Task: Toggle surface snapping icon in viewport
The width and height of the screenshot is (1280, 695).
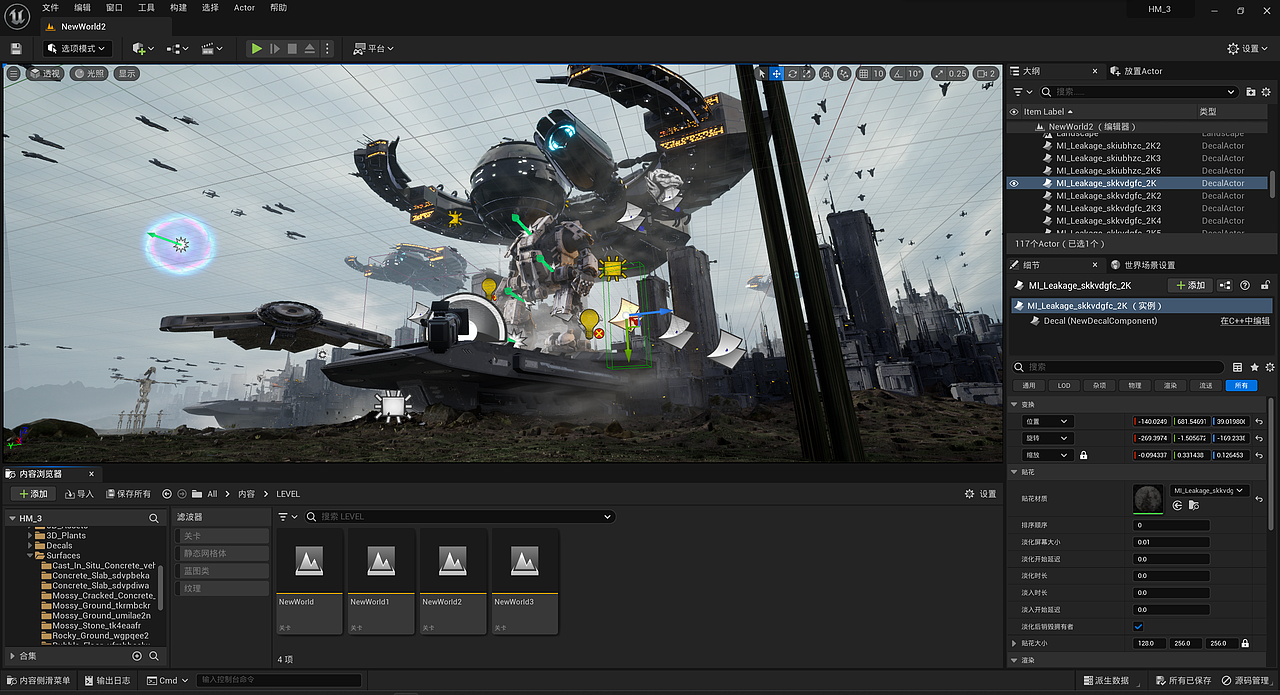Action: (x=845, y=73)
